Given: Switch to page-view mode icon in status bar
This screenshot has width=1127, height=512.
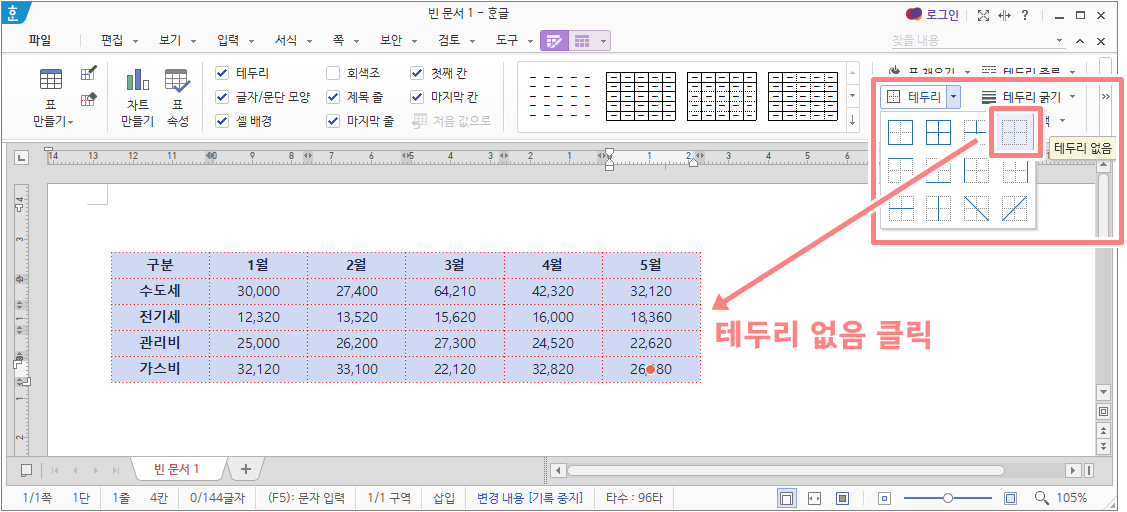Looking at the screenshot, I should 787,498.
